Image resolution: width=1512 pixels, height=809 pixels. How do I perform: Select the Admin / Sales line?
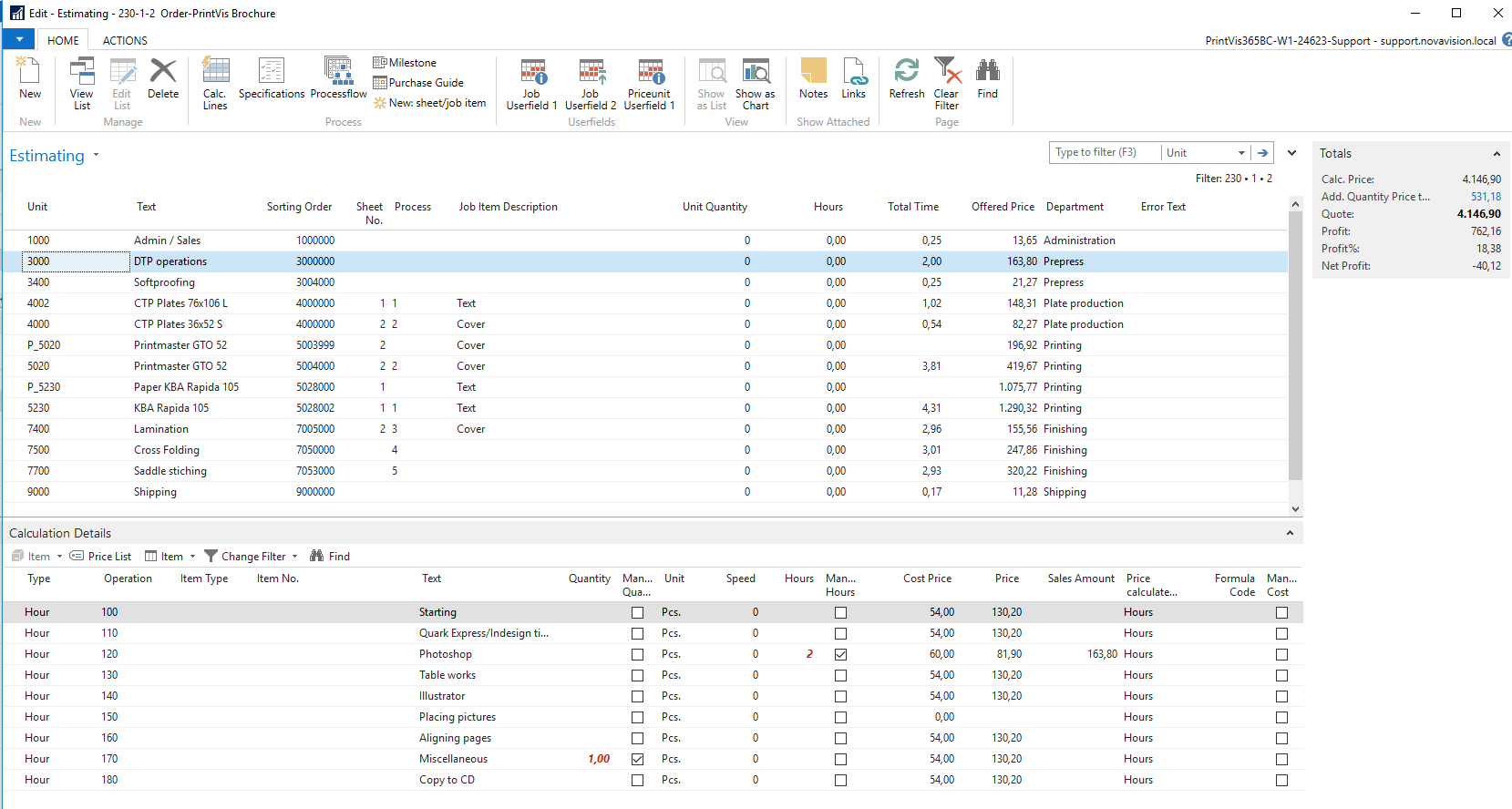(645, 241)
